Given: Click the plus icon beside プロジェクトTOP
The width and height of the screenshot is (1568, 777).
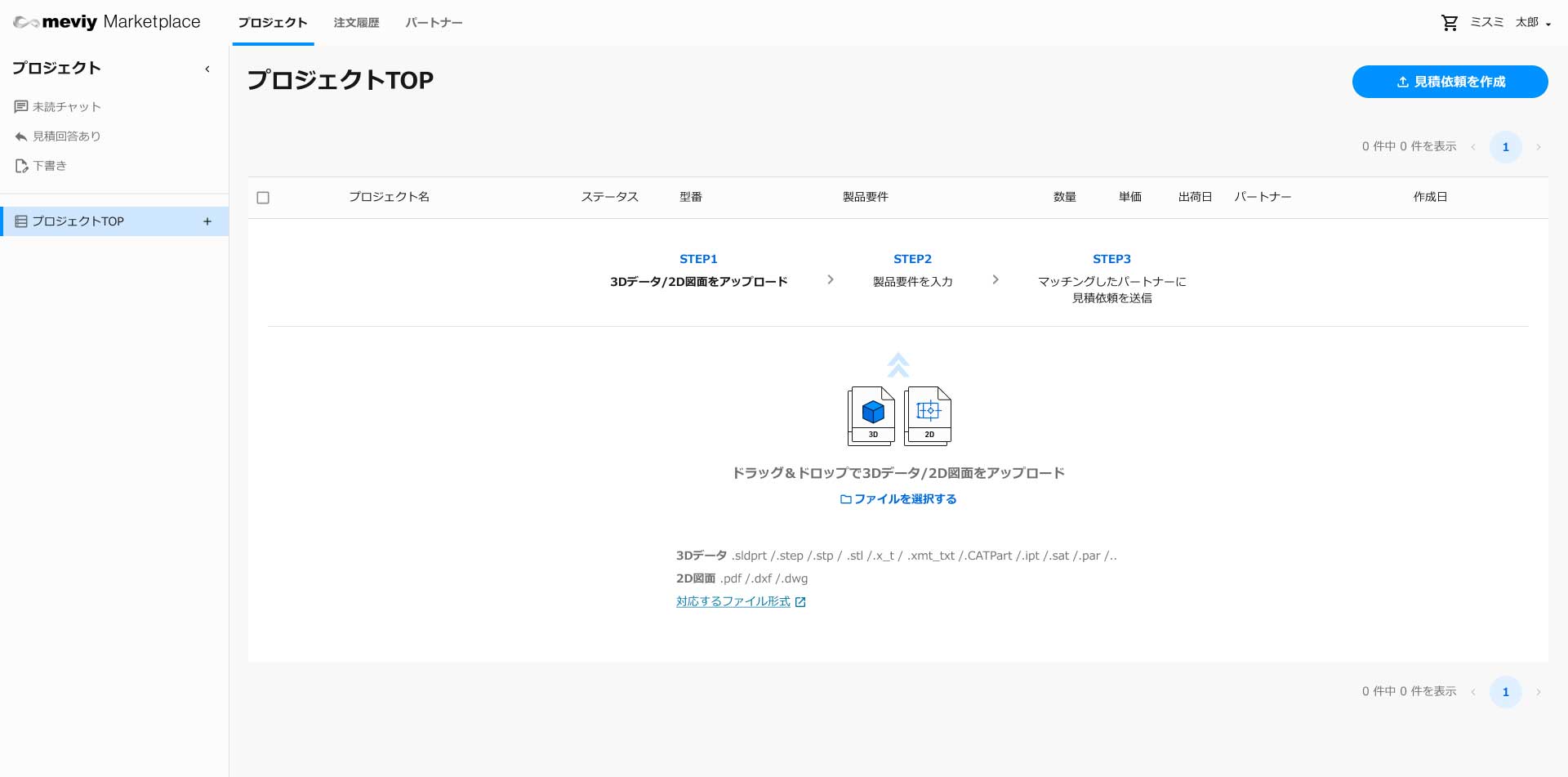Looking at the screenshot, I should (207, 221).
